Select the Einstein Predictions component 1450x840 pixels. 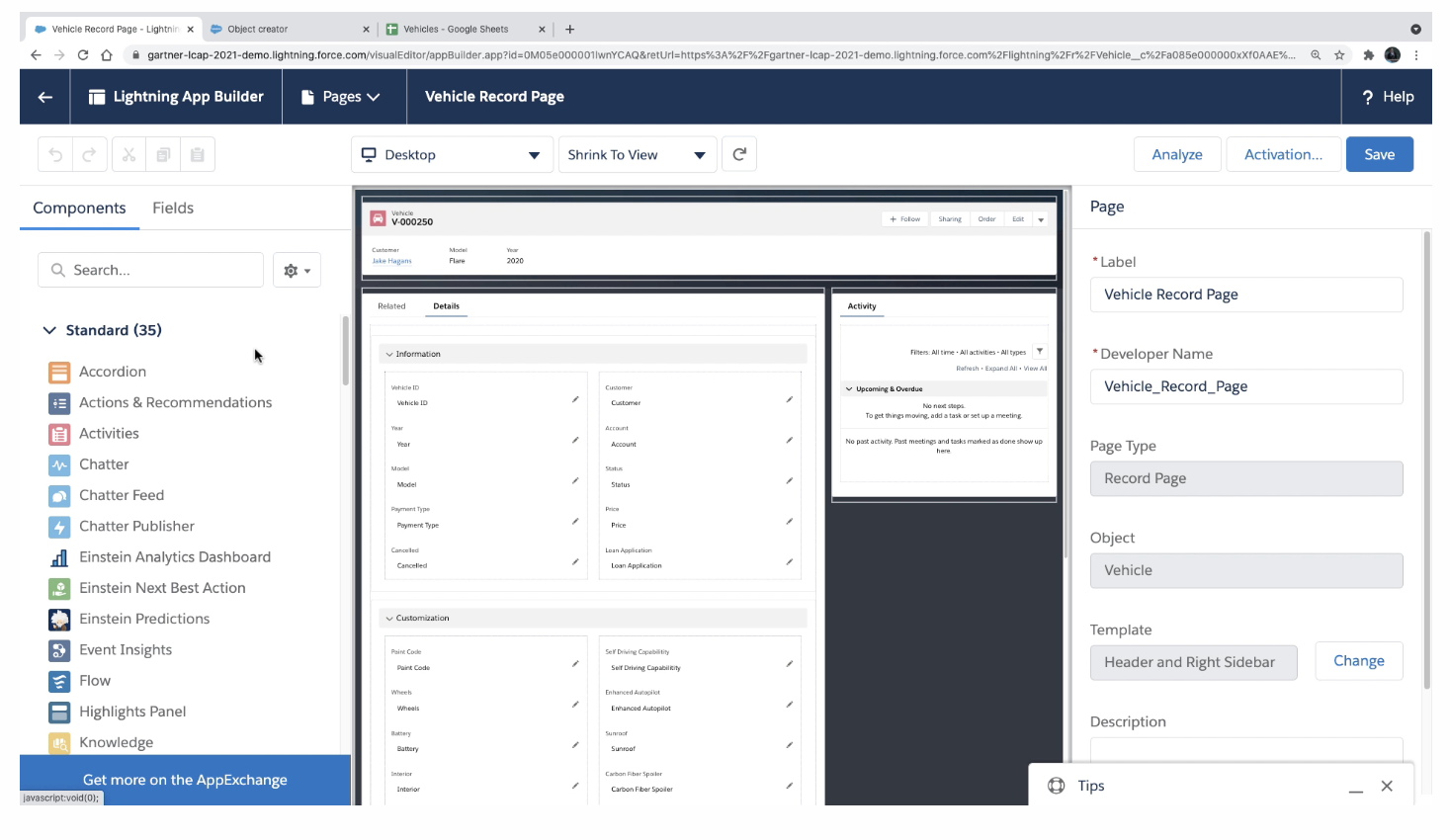click(144, 619)
